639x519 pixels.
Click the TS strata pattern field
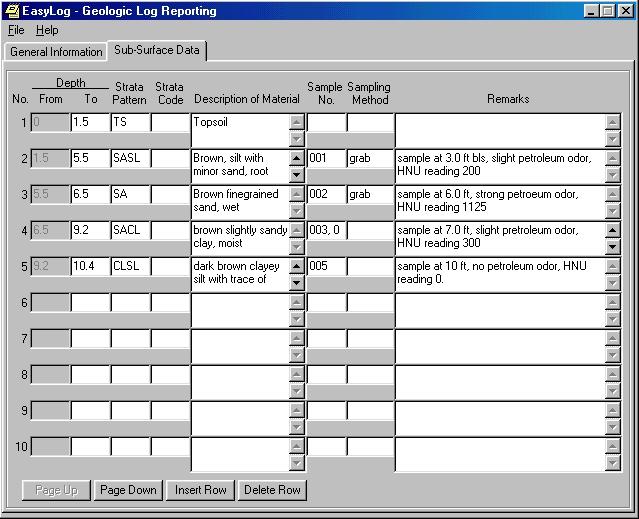[130, 122]
